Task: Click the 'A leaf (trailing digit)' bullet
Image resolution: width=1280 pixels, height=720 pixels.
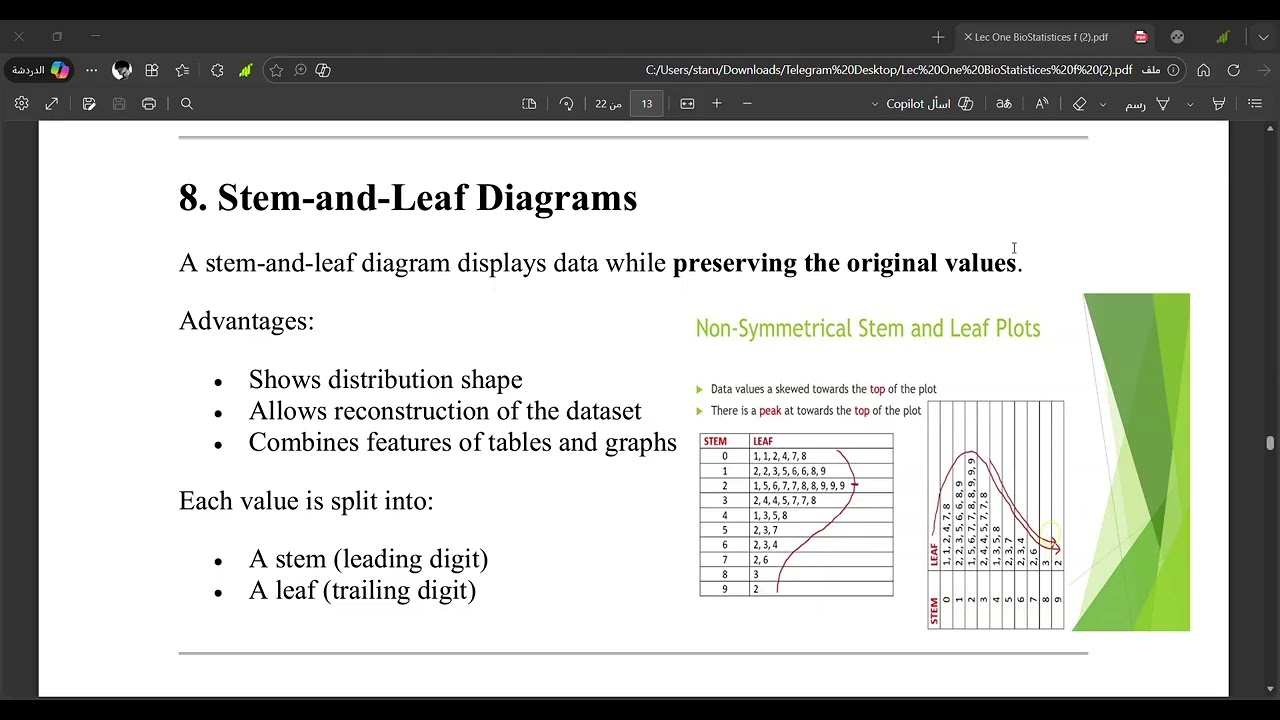Action: point(362,590)
